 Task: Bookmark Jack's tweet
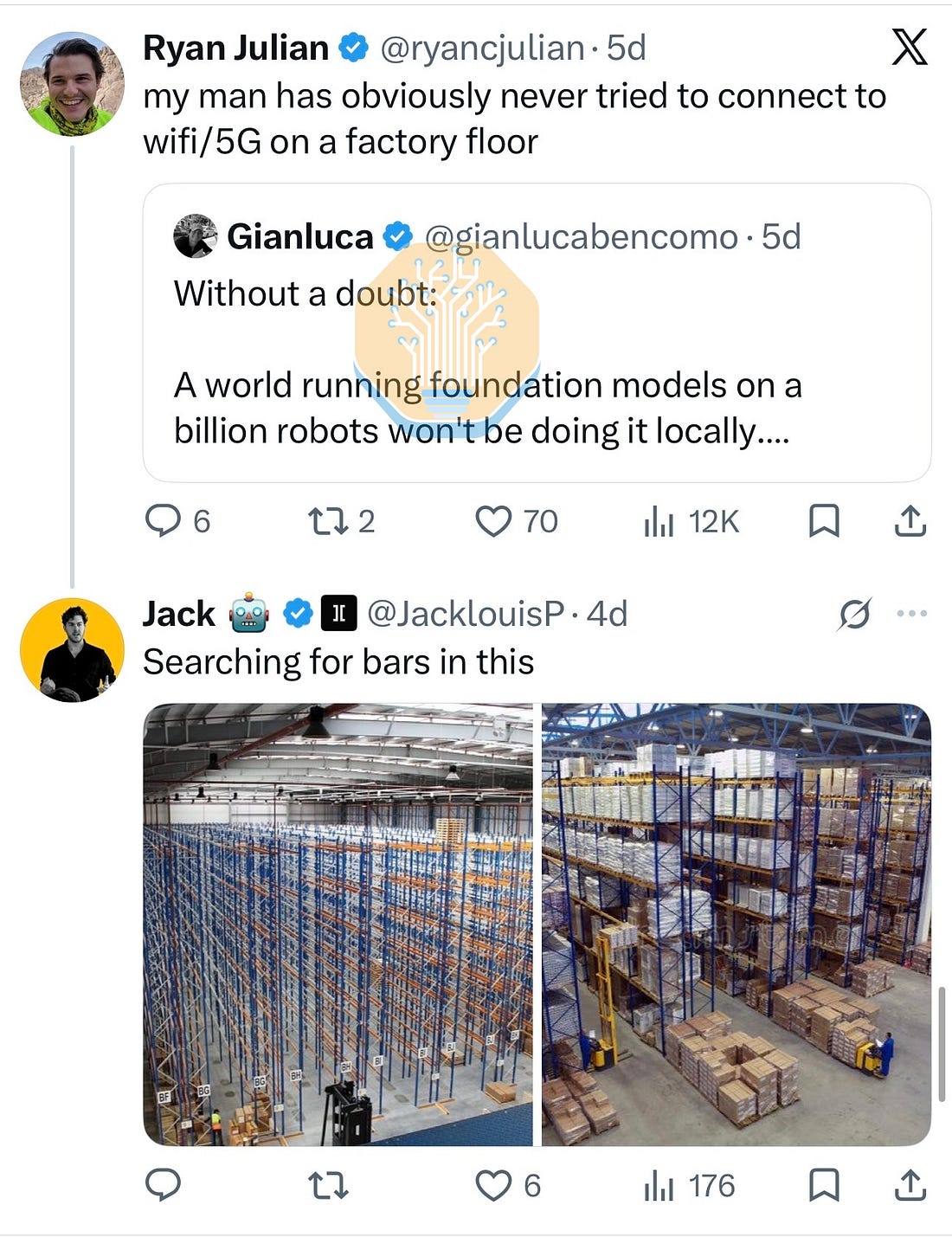click(824, 1185)
